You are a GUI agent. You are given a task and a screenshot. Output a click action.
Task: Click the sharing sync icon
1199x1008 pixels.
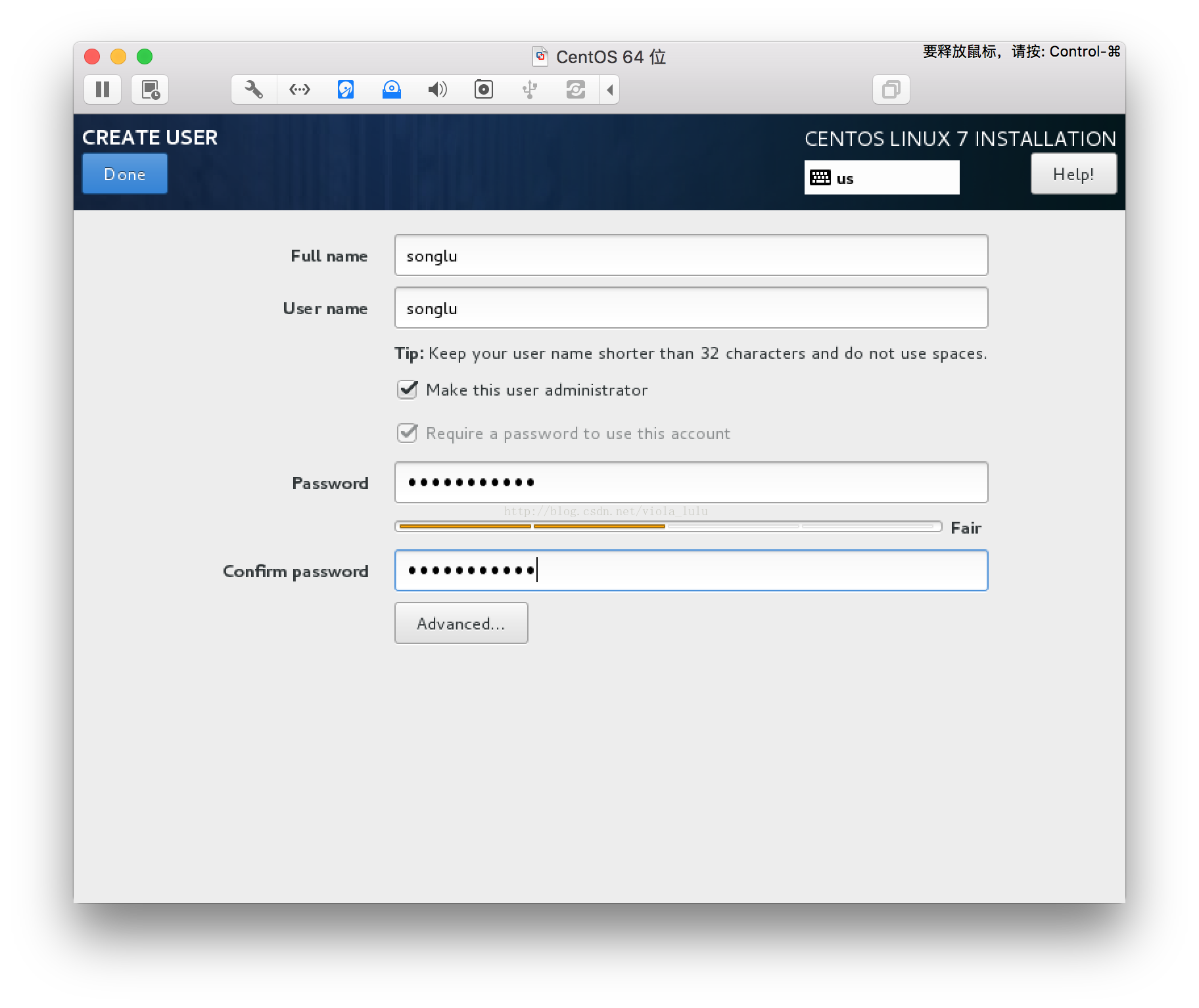click(x=576, y=89)
